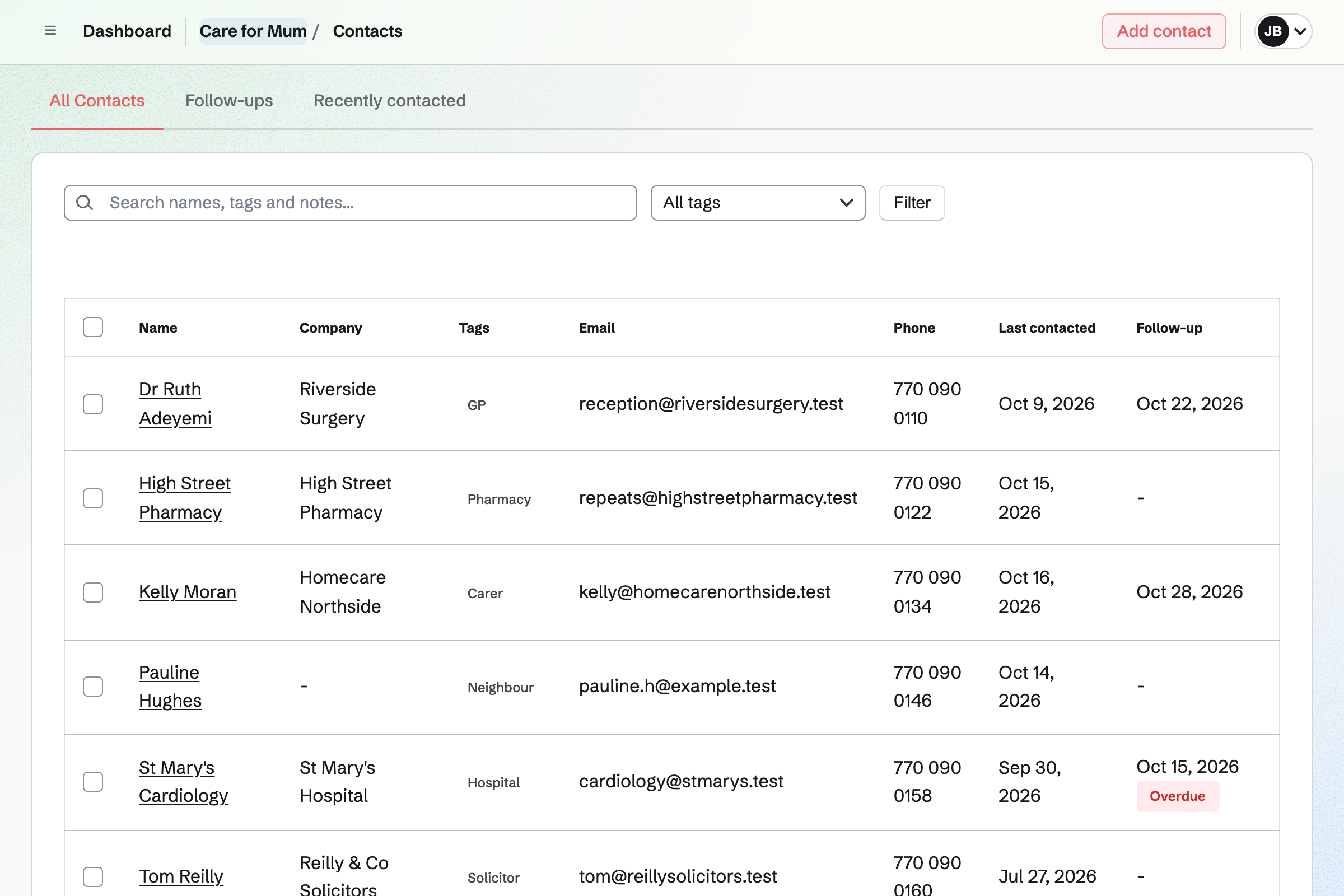Check the Dr Ruth Adeyemi row checkbox

[92, 404]
